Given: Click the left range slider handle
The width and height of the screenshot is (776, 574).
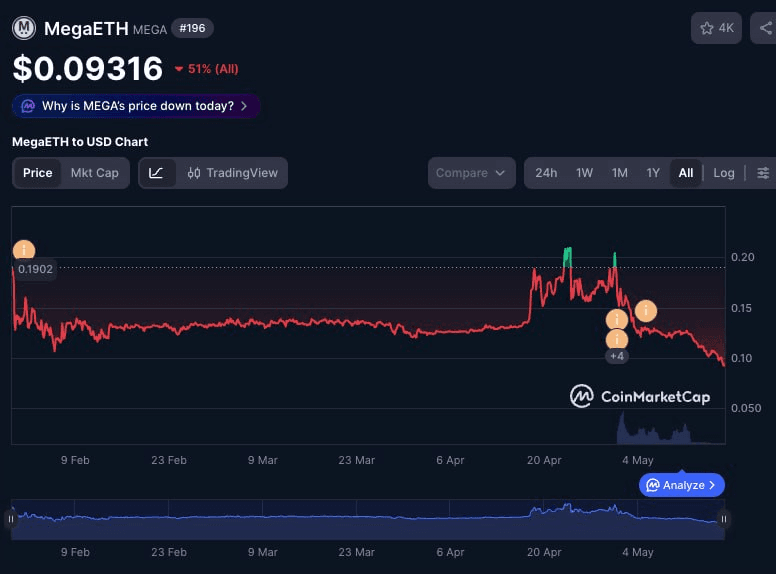Looking at the screenshot, I should (11, 519).
